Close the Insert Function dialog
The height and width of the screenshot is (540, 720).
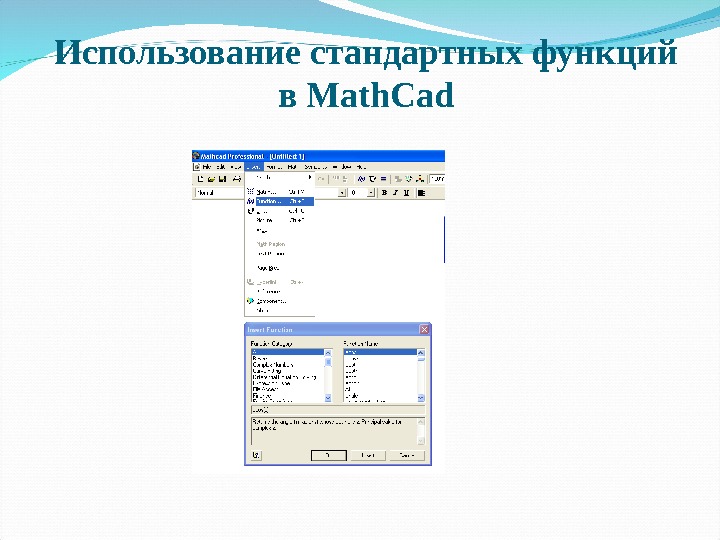pyautogui.click(x=424, y=329)
